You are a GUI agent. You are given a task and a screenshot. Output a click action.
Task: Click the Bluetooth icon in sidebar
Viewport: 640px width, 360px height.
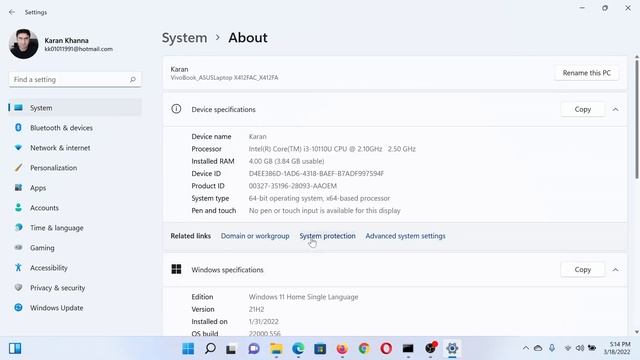18,128
